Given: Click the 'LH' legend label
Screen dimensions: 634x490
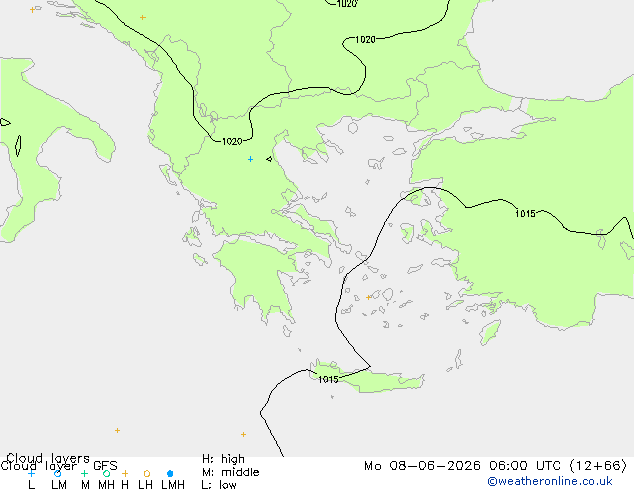Looking at the screenshot, I should point(145,484).
